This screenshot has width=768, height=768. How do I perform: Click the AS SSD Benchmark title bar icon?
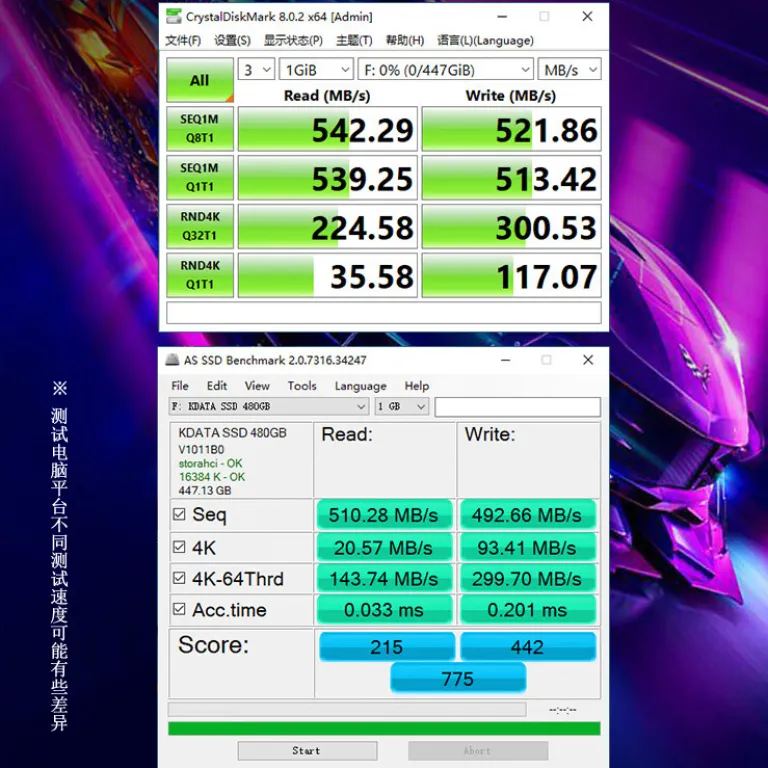tap(172, 360)
